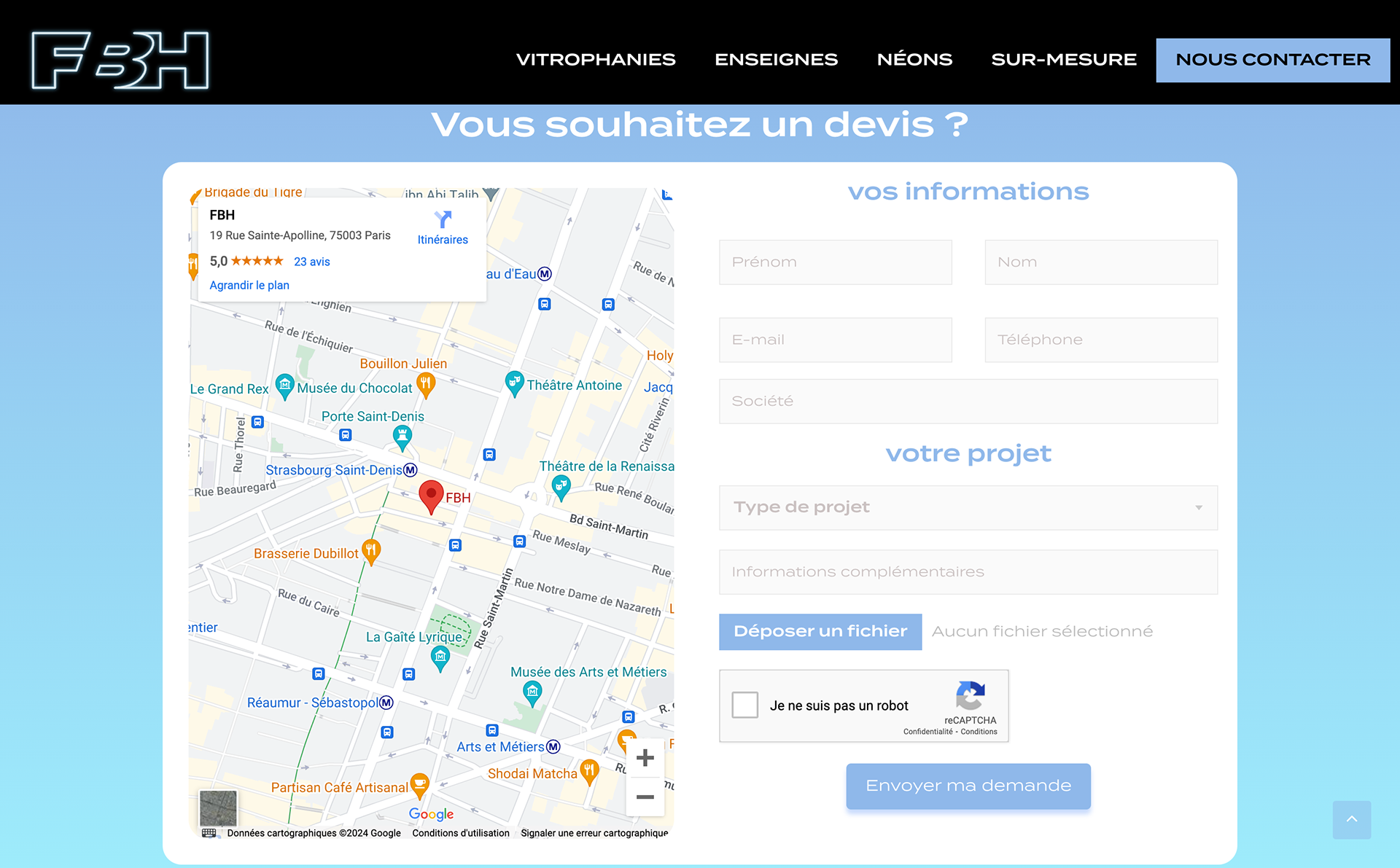Click the Shodai Matcha restaurant marker
Image resolution: width=1400 pixels, height=868 pixels.
pos(589,772)
